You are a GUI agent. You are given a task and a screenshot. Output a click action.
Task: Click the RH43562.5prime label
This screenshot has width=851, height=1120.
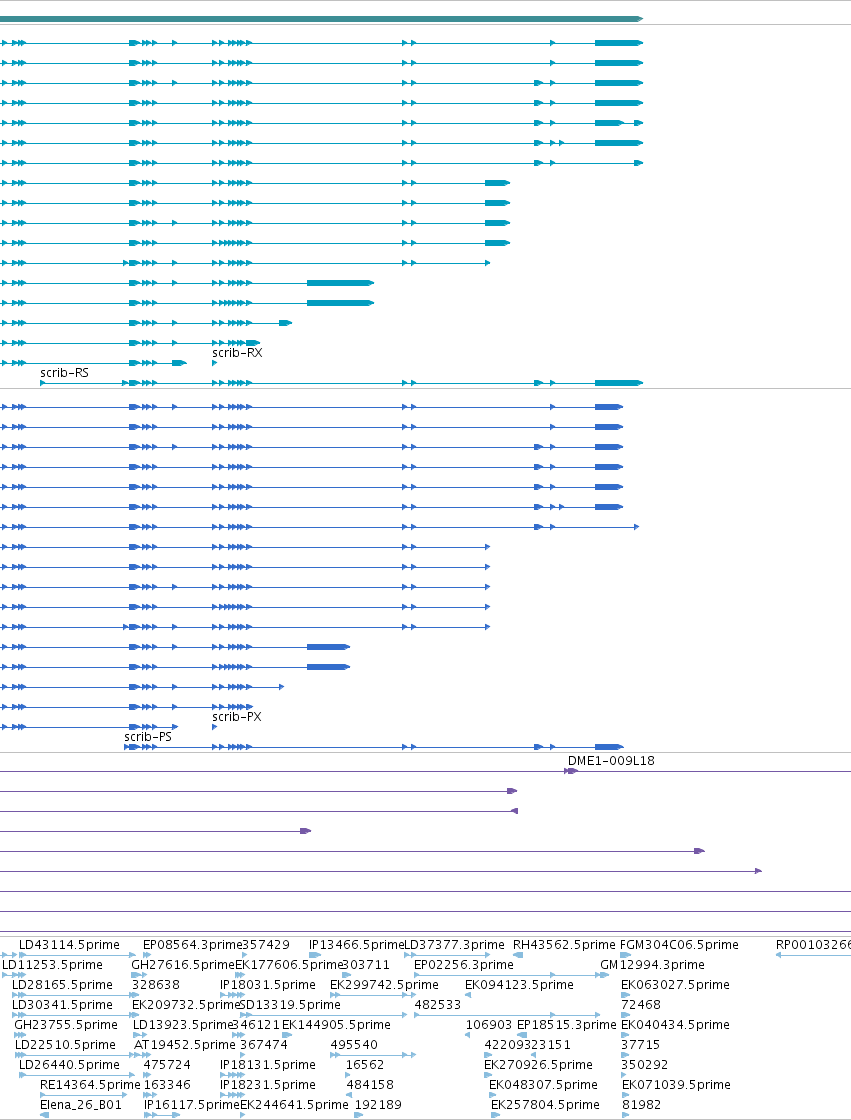[x=564, y=945]
